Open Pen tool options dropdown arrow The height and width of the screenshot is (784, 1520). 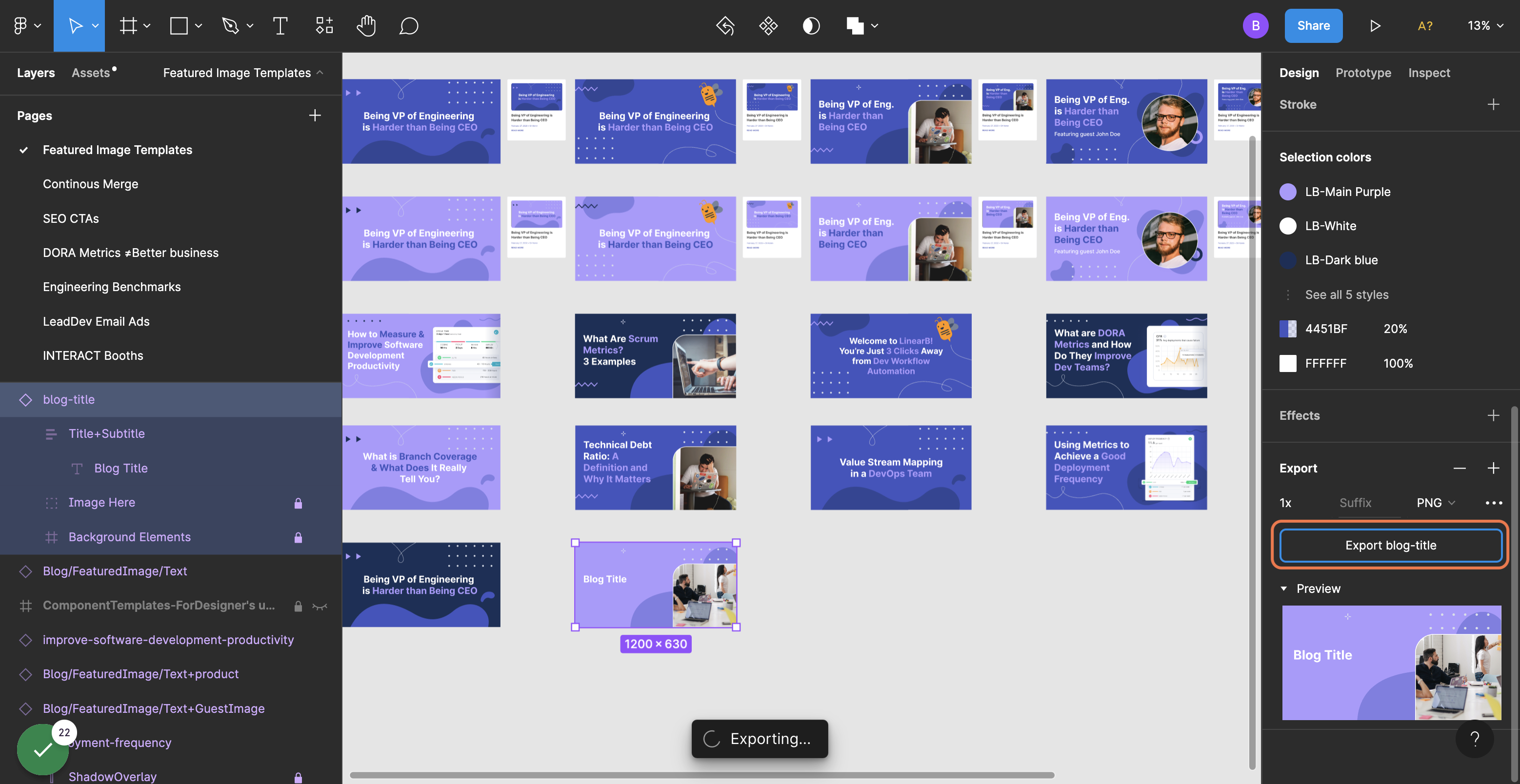250,26
